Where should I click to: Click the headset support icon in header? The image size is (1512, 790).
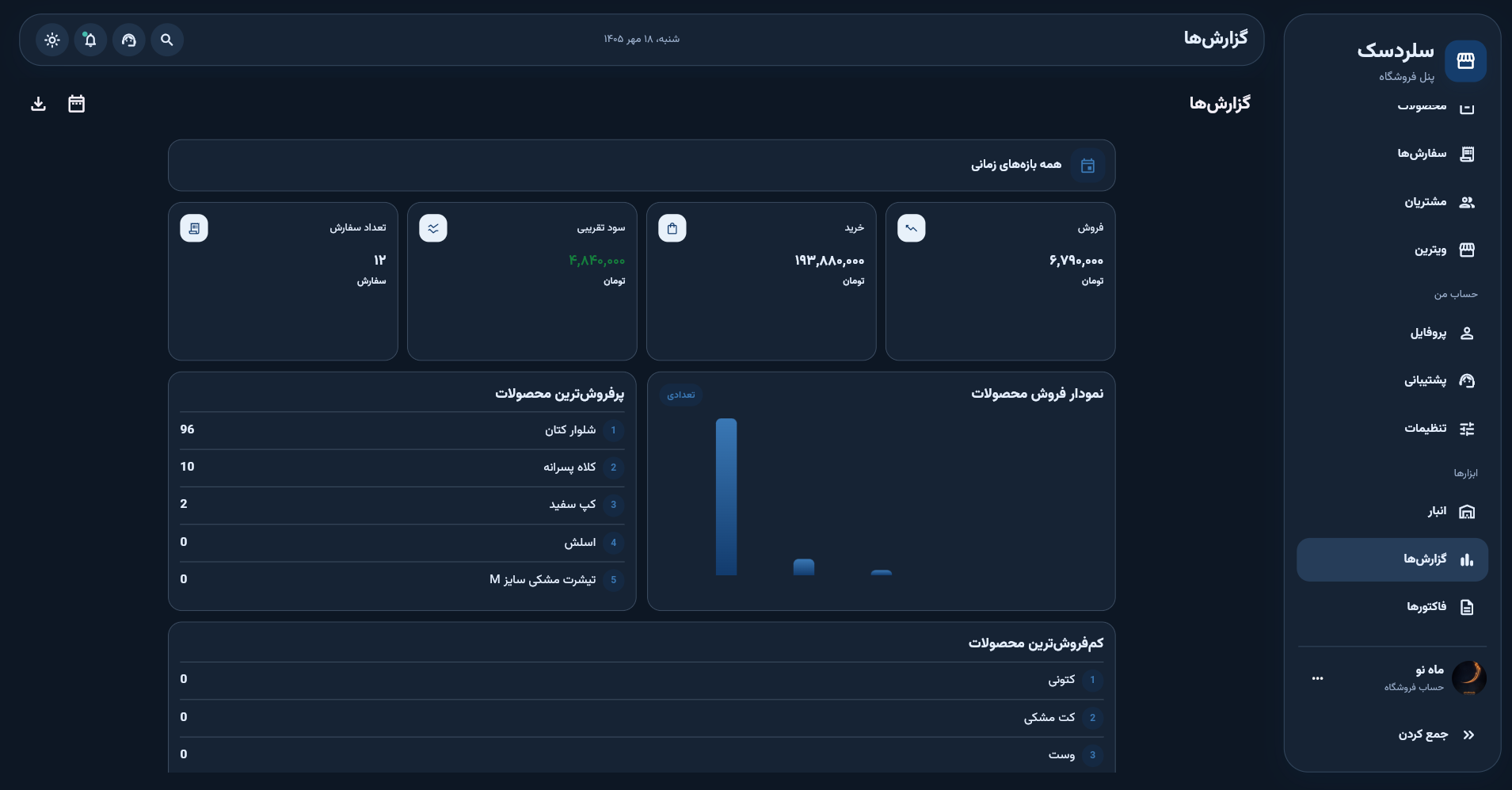(128, 40)
